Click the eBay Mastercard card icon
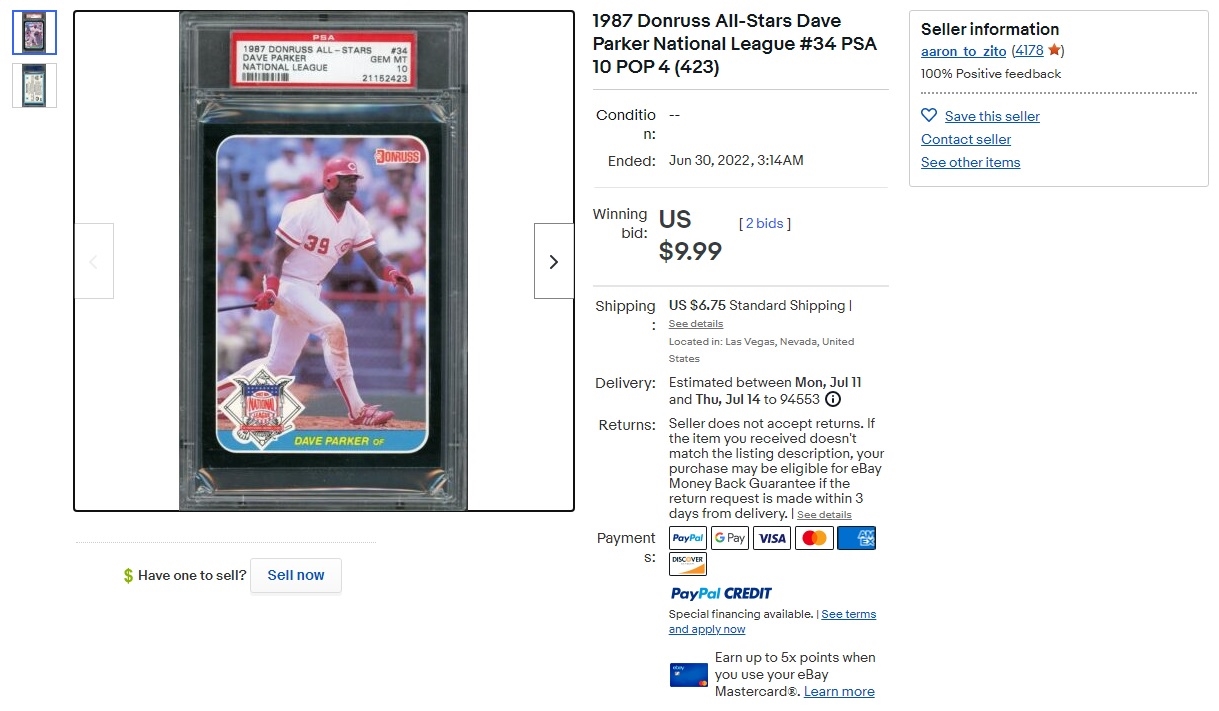Viewport: 1219px width, 711px height. [x=689, y=675]
